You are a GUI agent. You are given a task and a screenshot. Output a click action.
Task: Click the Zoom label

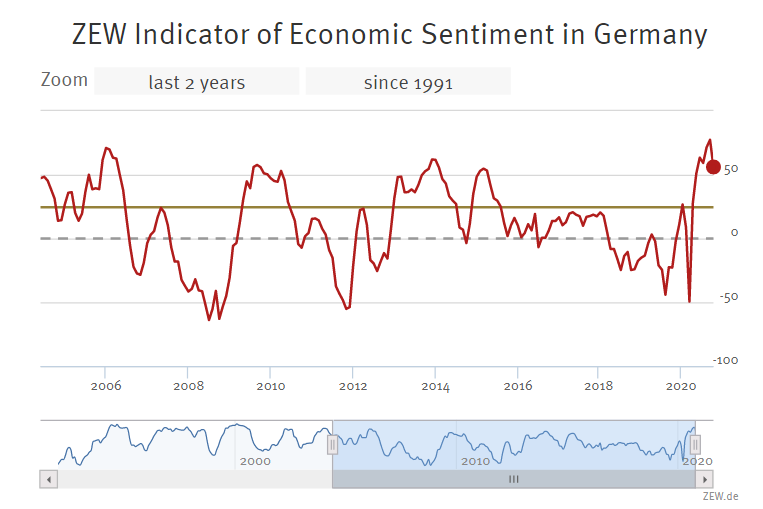point(64,80)
